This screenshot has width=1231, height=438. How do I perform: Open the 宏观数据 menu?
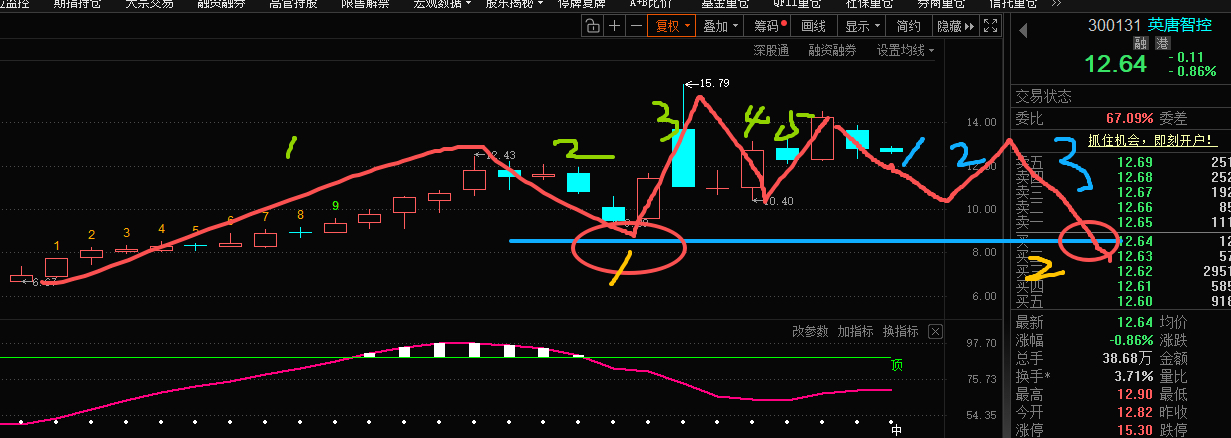[x=444, y=4]
